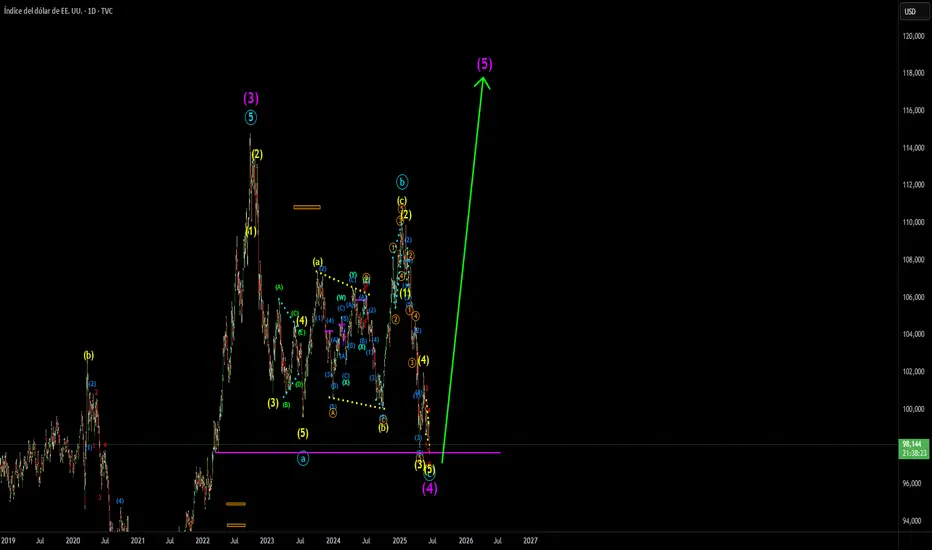The width and height of the screenshot is (932, 550).
Task: Select the yellow (b) label above 2020 peak
Action: pyautogui.click(x=89, y=356)
